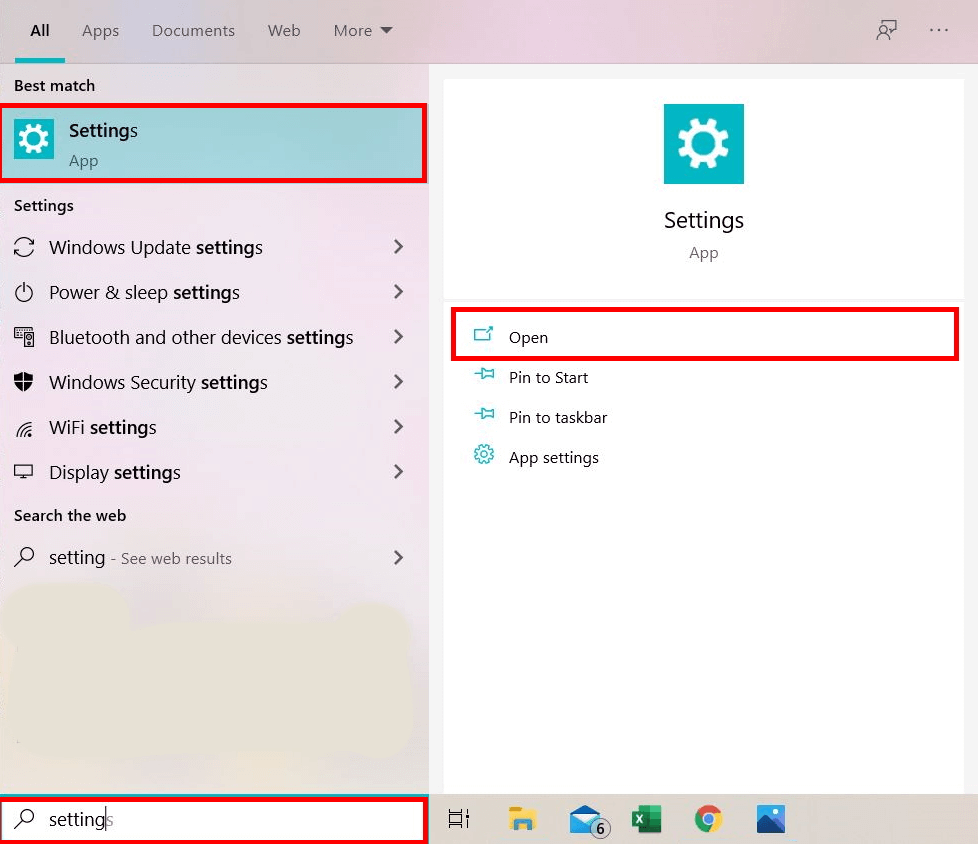The image size is (978, 844).
Task: Expand Windows Security settings chevron
Action: [x=399, y=382]
